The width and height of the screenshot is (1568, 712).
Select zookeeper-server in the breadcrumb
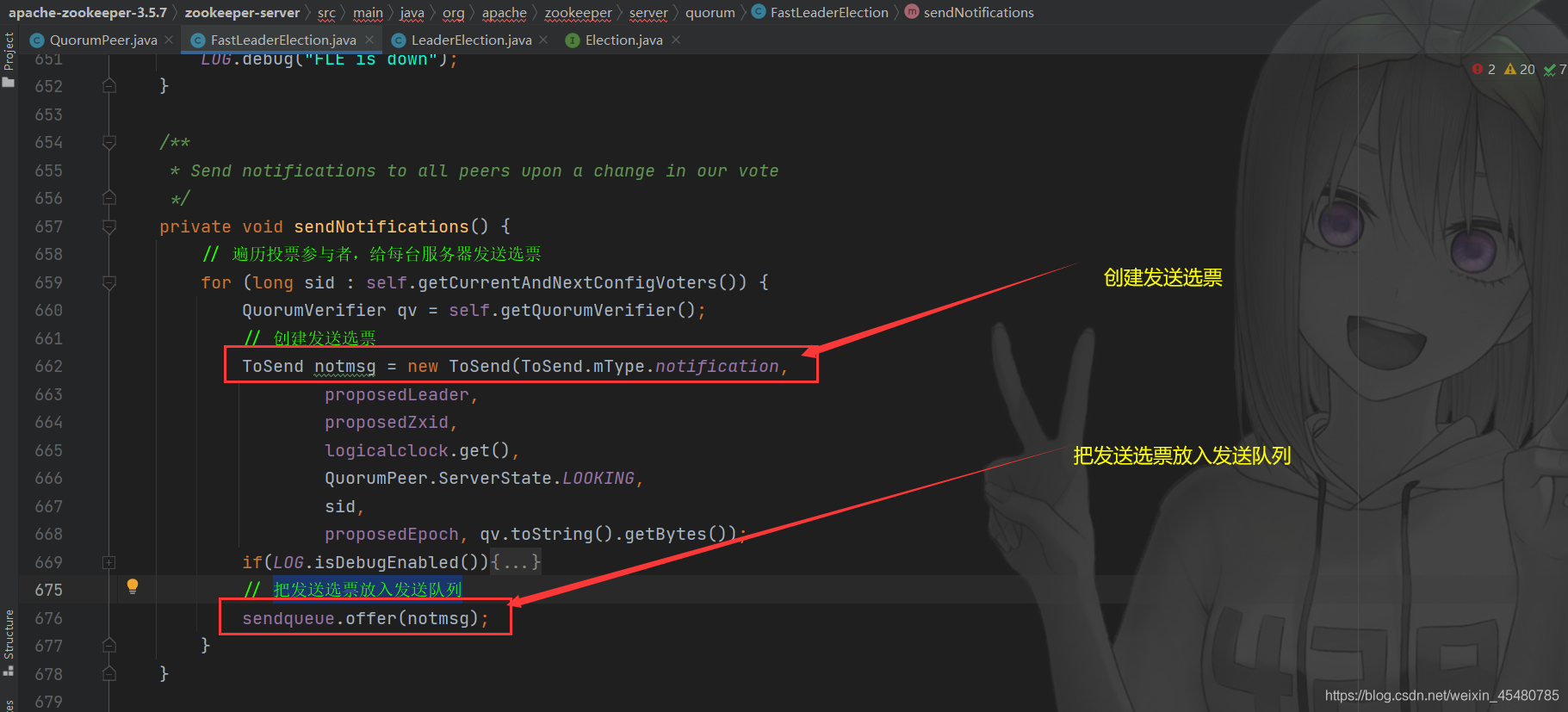coord(242,12)
